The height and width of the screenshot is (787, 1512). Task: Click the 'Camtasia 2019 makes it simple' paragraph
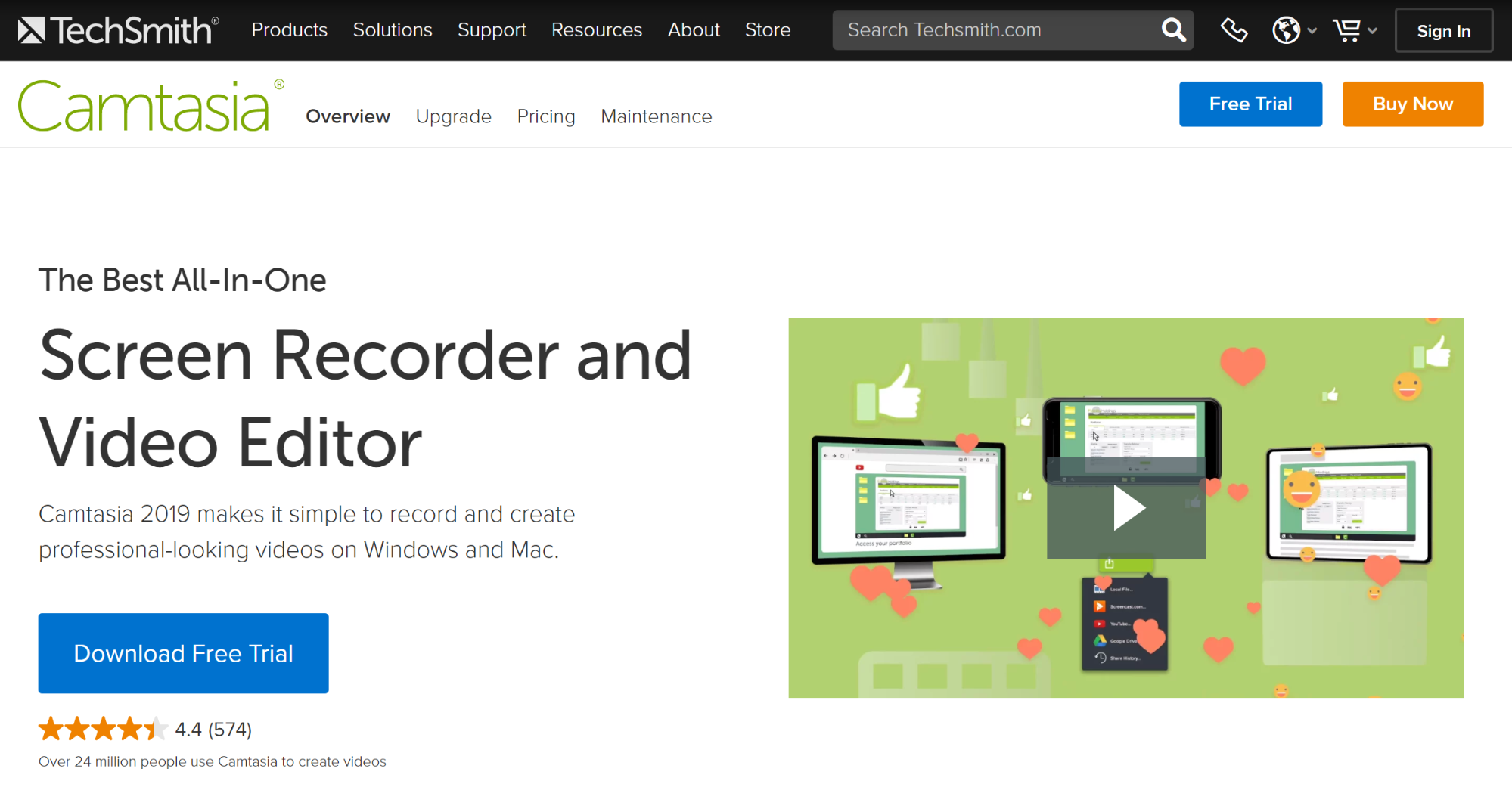(x=307, y=531)
